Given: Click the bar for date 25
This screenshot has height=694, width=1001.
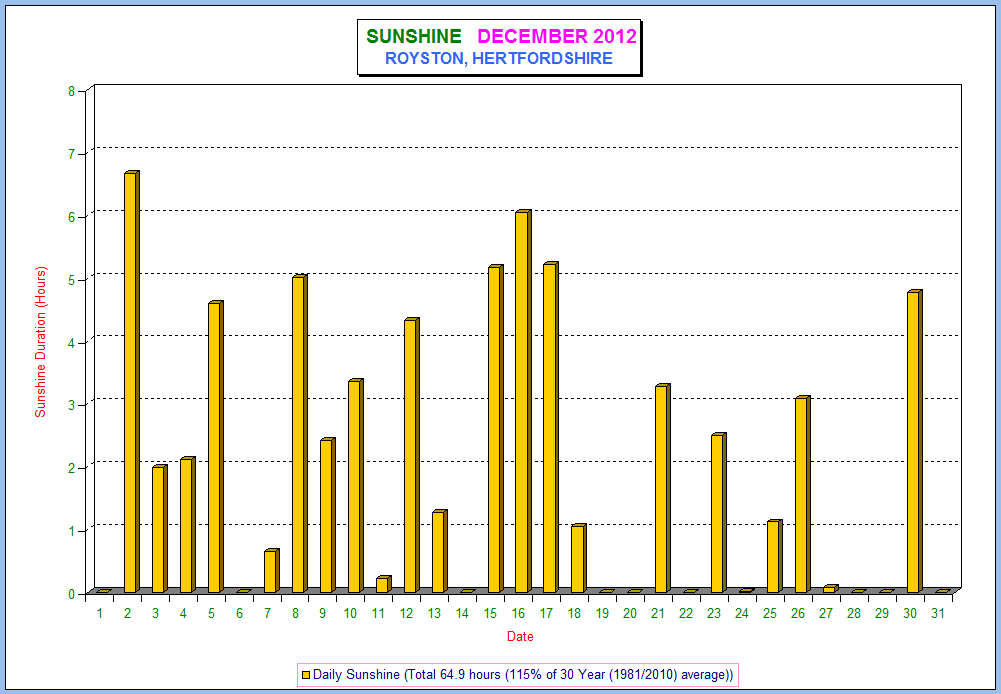Looking at the screenshot, I should pos(774,556).
